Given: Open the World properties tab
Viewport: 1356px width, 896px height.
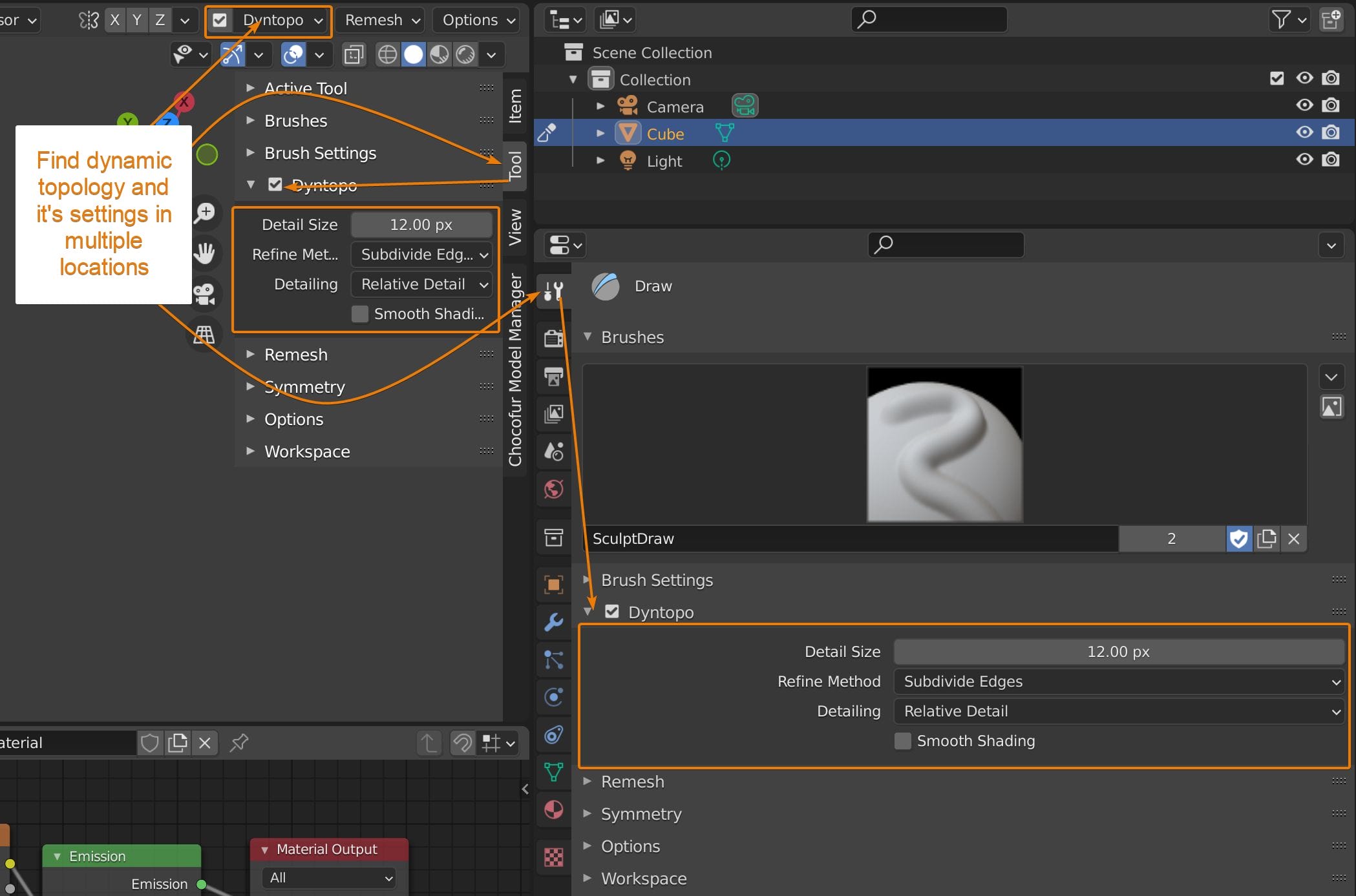Looking at the screenshot, I should click(x=553, y=490).
